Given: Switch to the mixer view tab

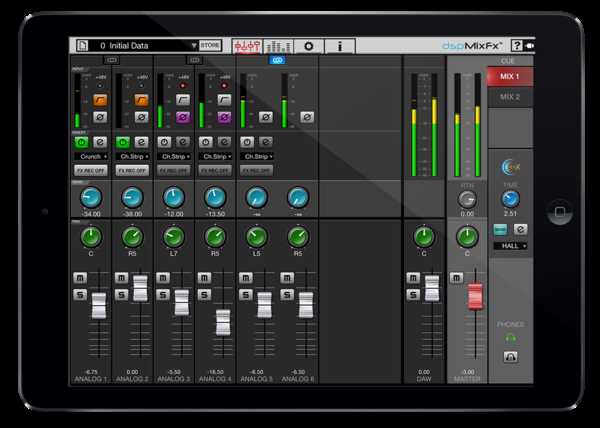Looking at the screenshot, I should 247,46.
